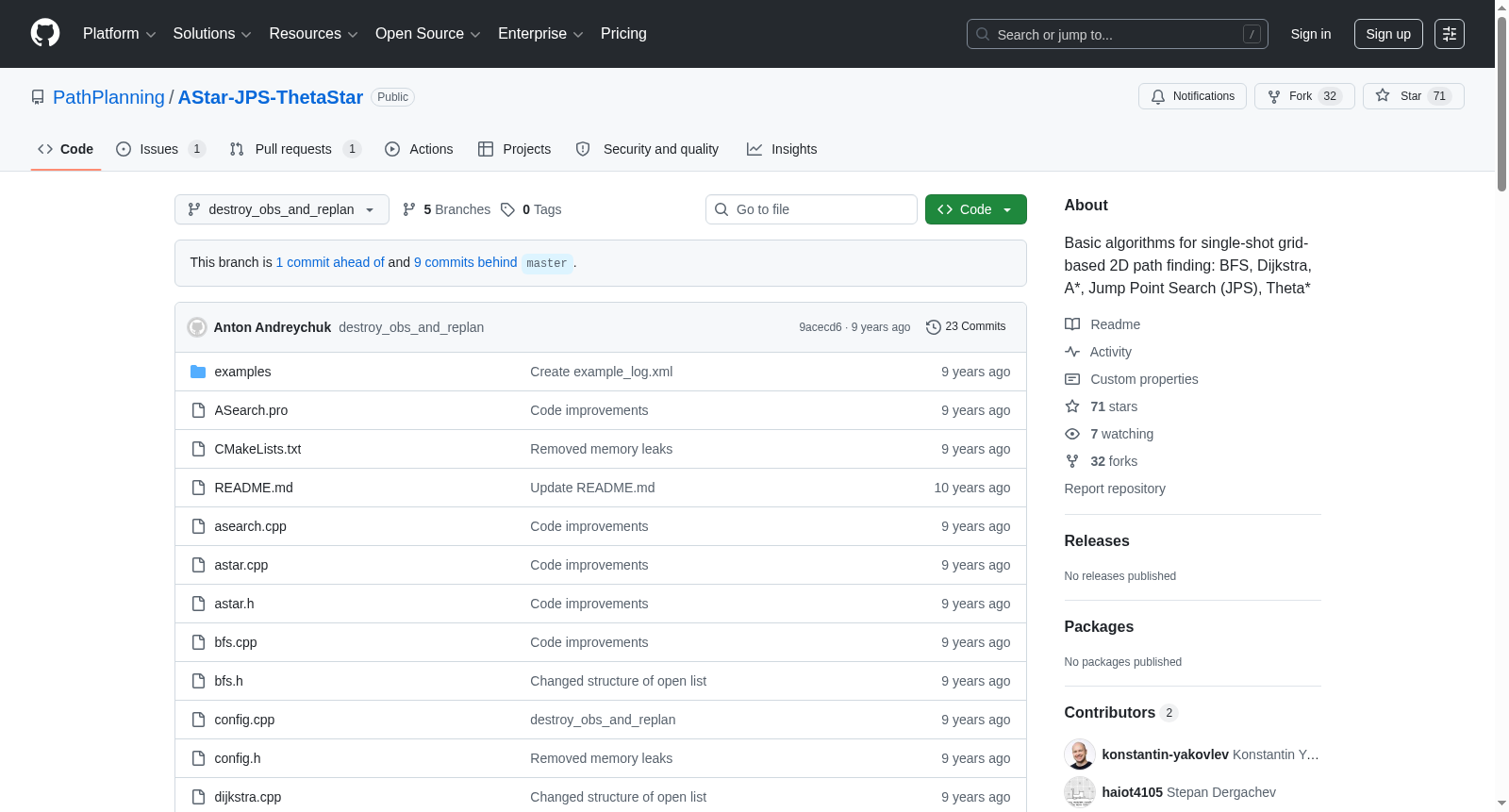Open 5 Branches list

pyautogui.click(x=446, y=209)
